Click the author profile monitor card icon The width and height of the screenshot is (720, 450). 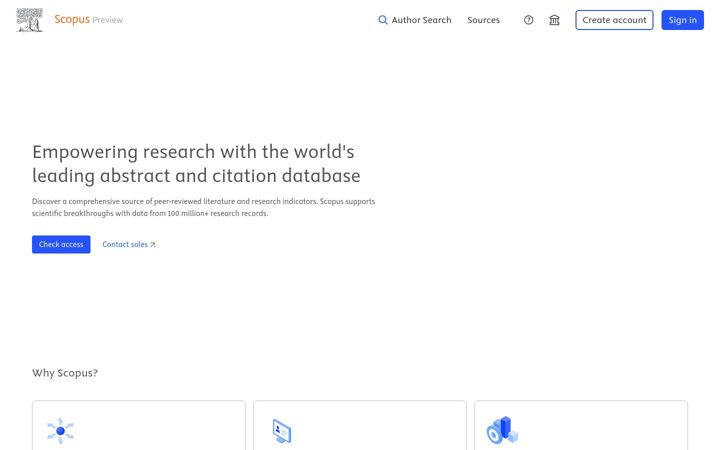(281, 431)
